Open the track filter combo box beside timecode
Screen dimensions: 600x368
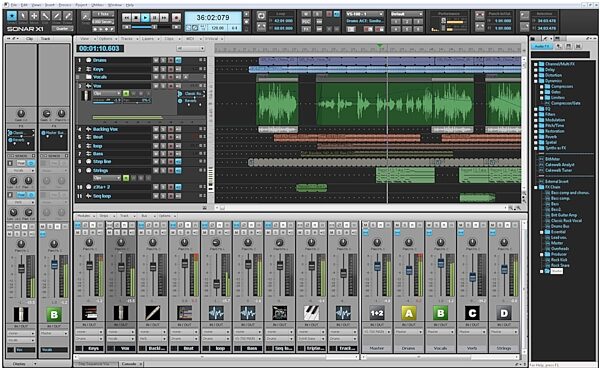tap(190, 49)
